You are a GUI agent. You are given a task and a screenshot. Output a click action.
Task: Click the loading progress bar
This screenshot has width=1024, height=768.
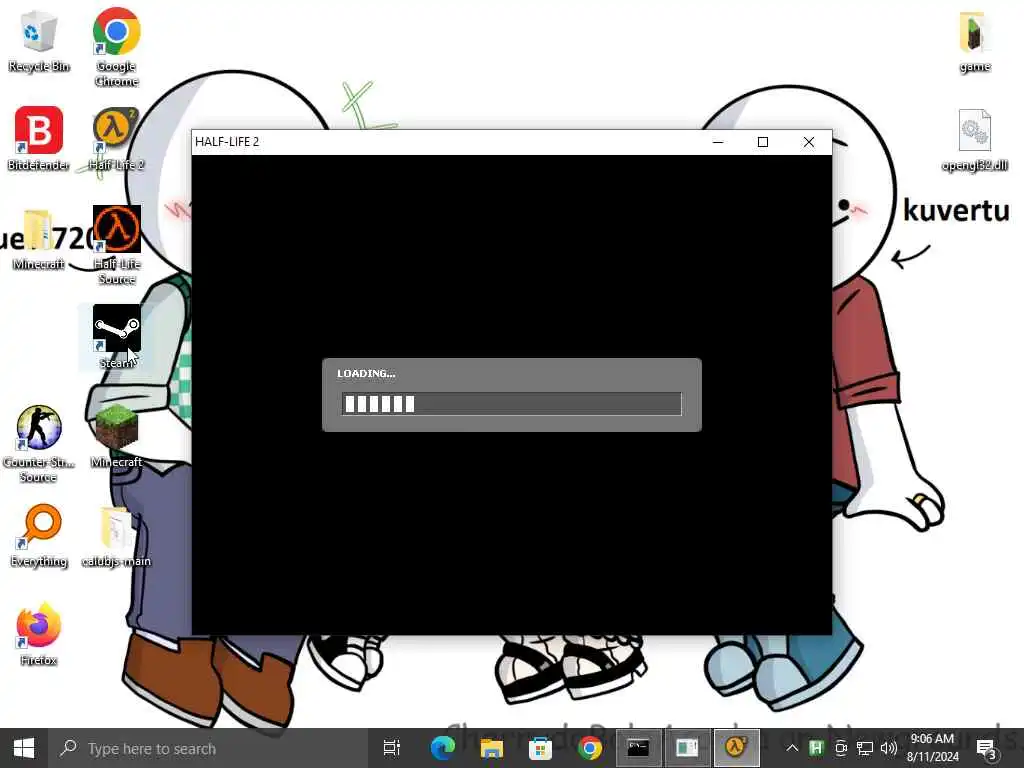click(x=511, y=404)
